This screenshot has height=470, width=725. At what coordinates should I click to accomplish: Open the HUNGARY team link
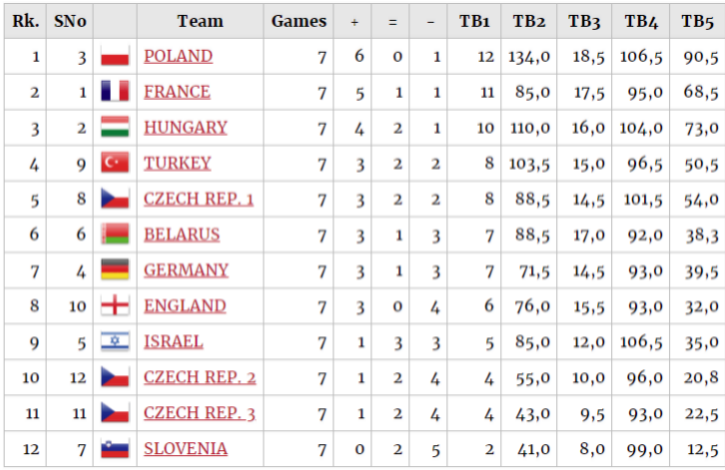click(185, 128)
